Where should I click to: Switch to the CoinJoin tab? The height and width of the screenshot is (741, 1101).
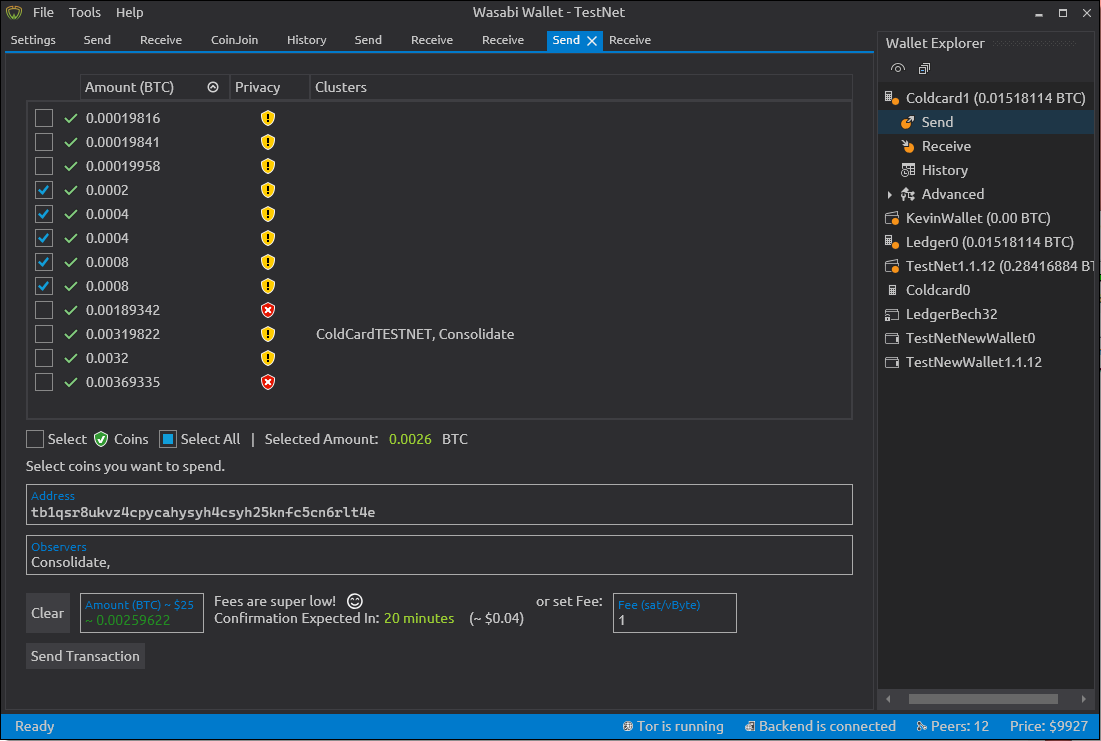[235, 40]
